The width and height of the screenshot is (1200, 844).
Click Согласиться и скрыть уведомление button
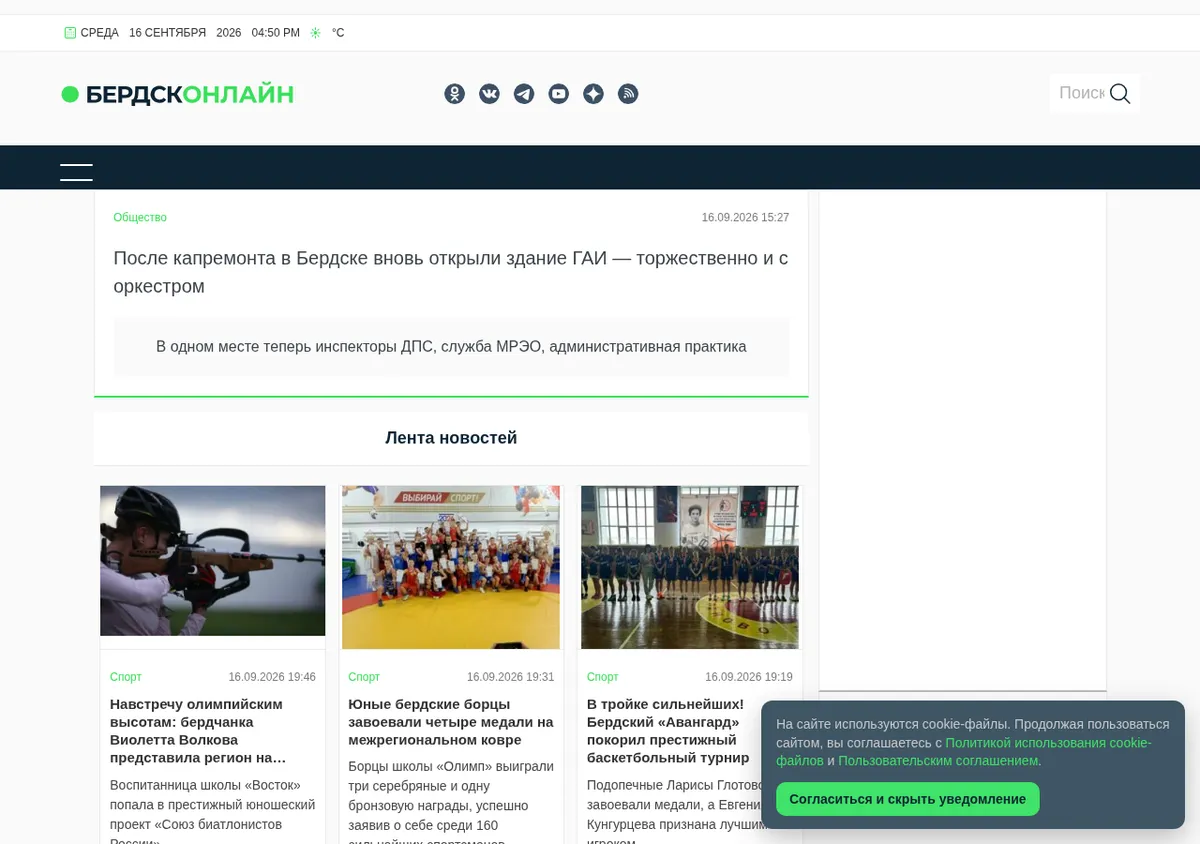[908, 799]
